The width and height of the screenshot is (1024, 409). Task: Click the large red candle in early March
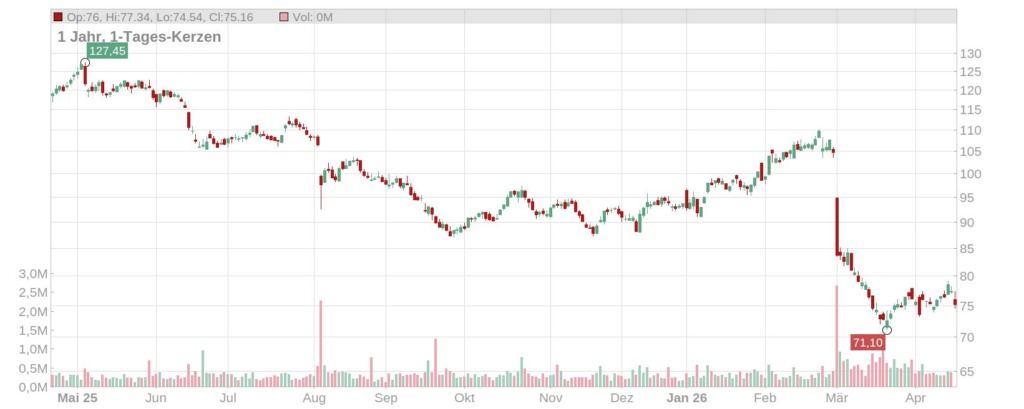tap(836, 227)
